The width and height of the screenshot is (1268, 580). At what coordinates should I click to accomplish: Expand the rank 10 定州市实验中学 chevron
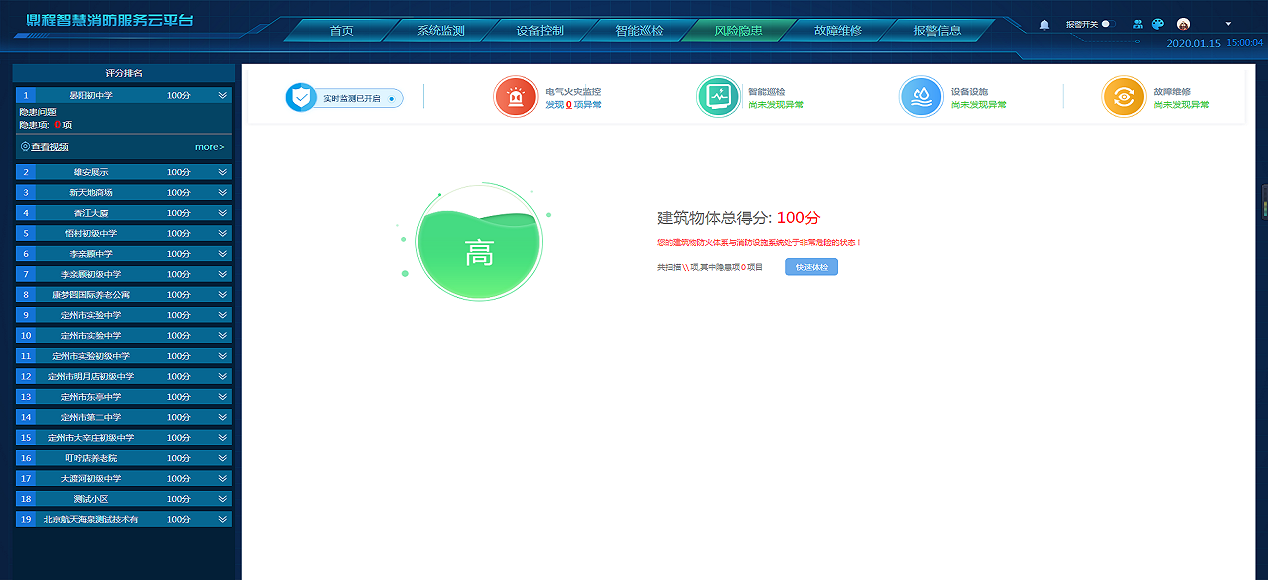[223, 335]
